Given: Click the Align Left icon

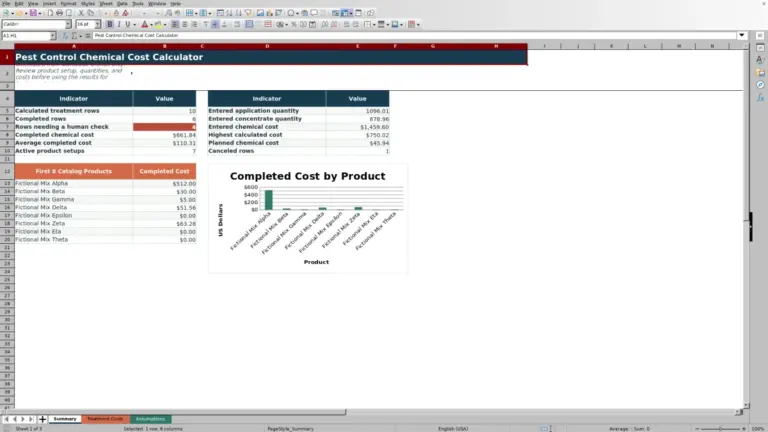Looking at the screenshot, I should [x=174, y=24].
